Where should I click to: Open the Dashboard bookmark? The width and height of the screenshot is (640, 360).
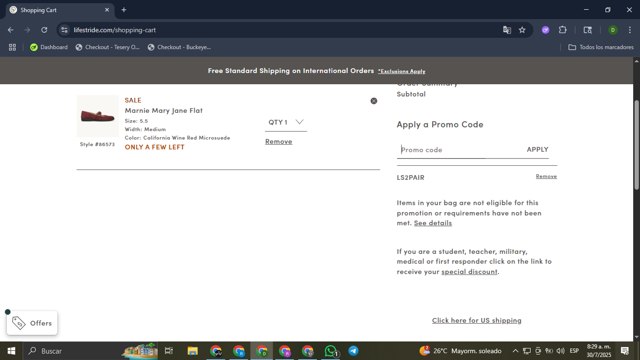pos(49,47)
